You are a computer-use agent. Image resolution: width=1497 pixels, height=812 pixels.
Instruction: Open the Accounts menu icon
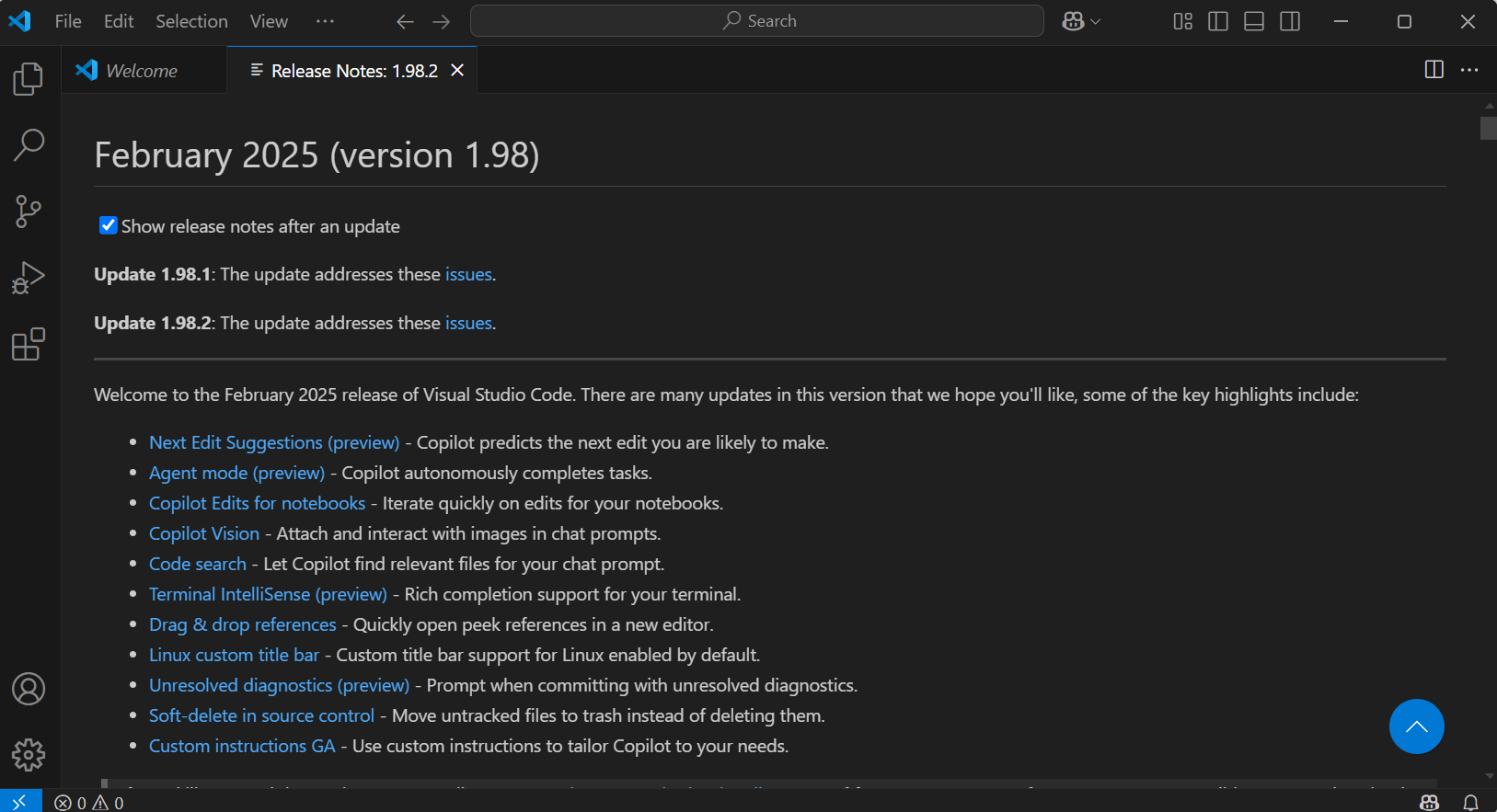29,689
